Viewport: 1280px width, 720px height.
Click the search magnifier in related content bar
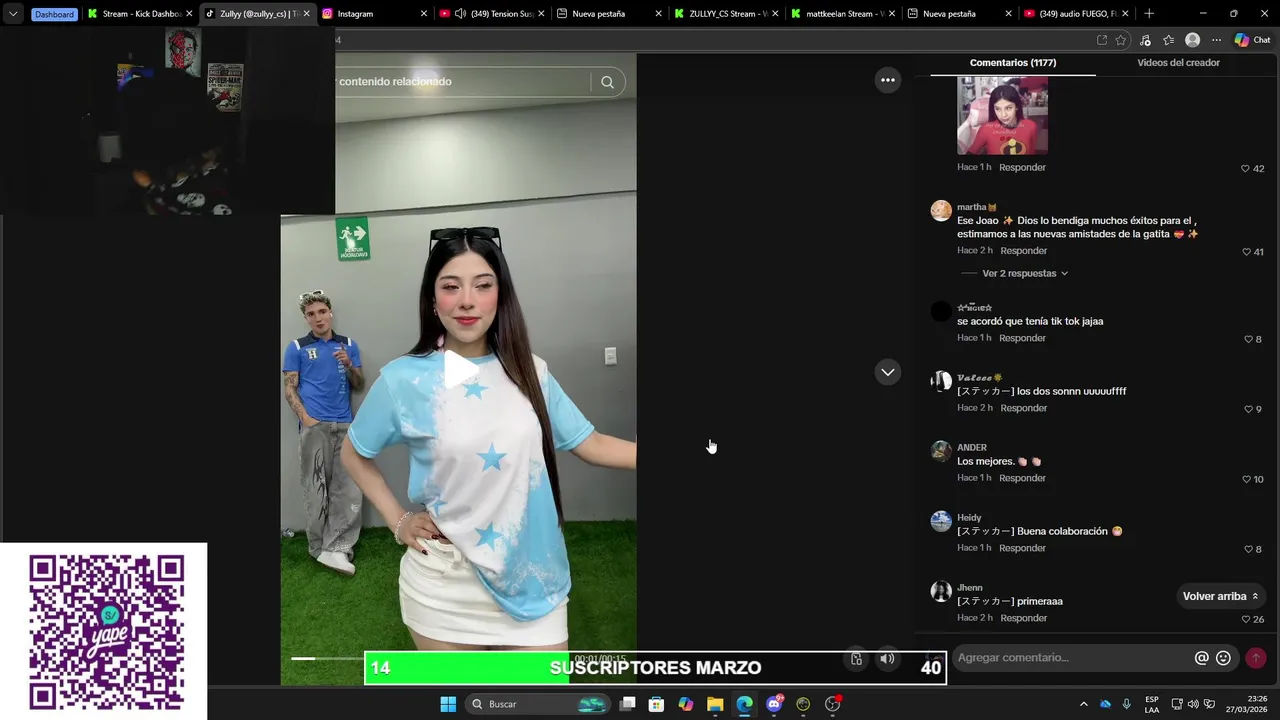[x=607, y=82]
